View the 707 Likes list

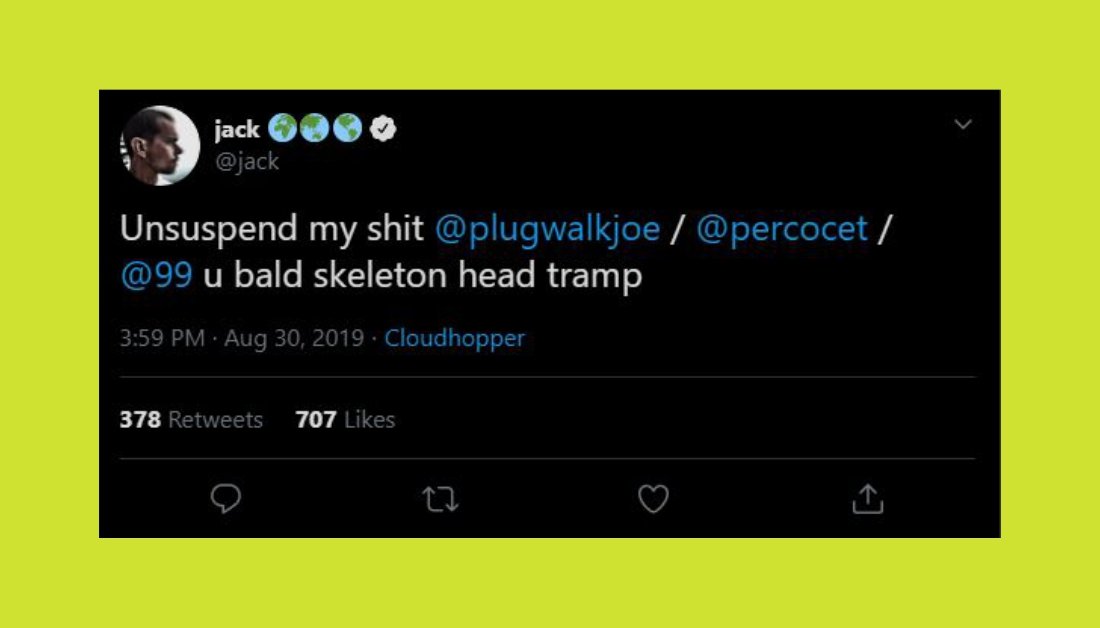(345, 420)
